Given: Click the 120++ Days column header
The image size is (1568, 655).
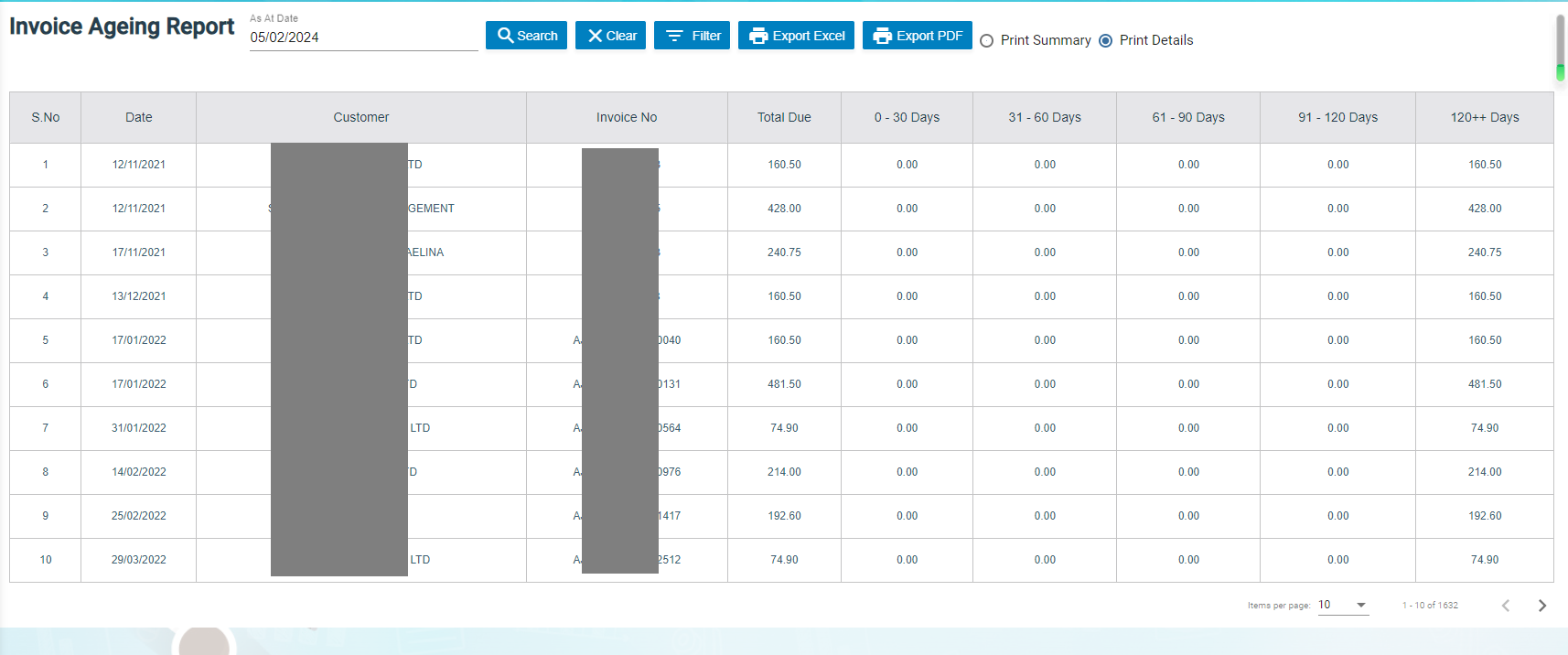Looking at the screenshot, I should coord(1484,117).
